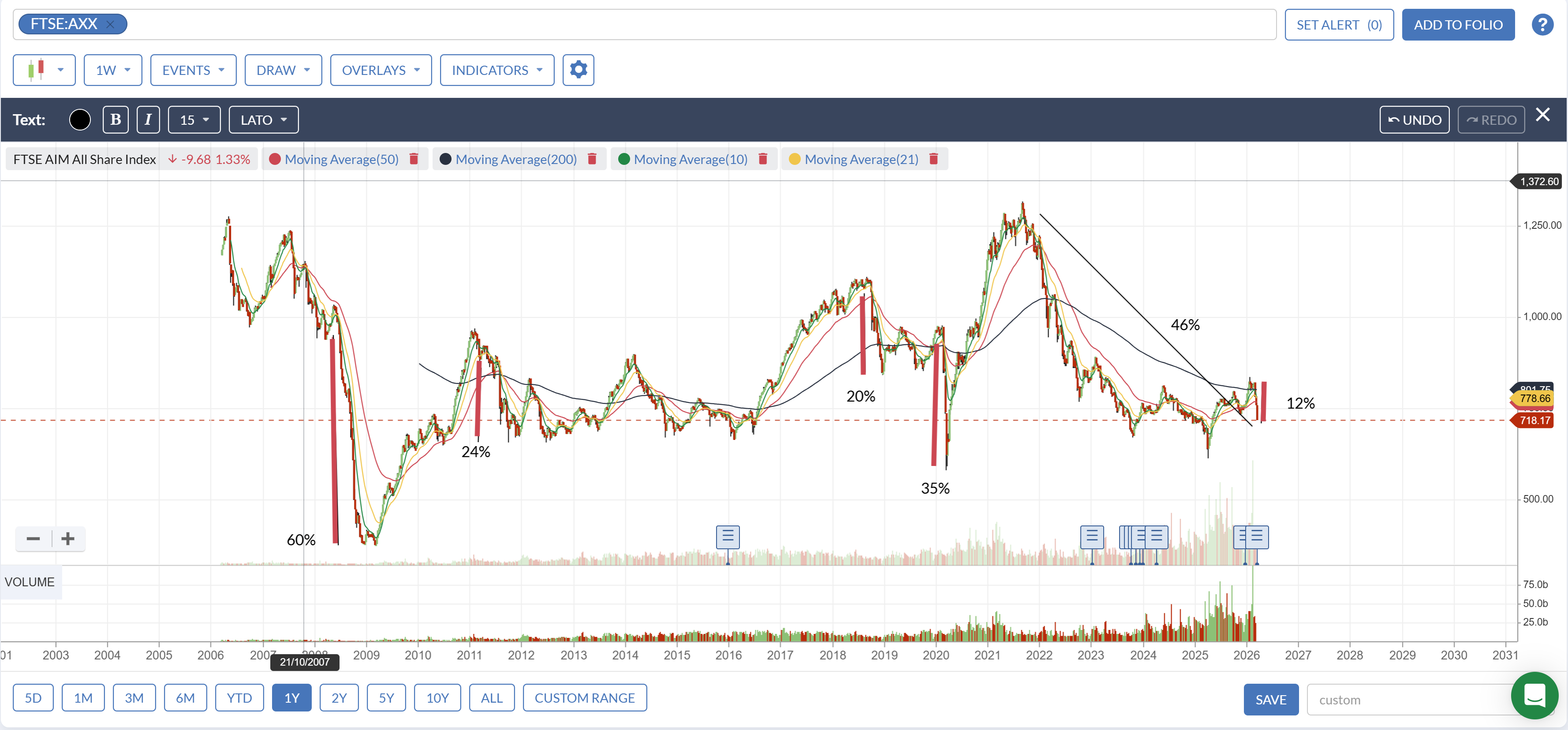This screenshot has width=1568, height=730.
Task: Open the INDICATORS dropdown
Action: tap(497, 70)
